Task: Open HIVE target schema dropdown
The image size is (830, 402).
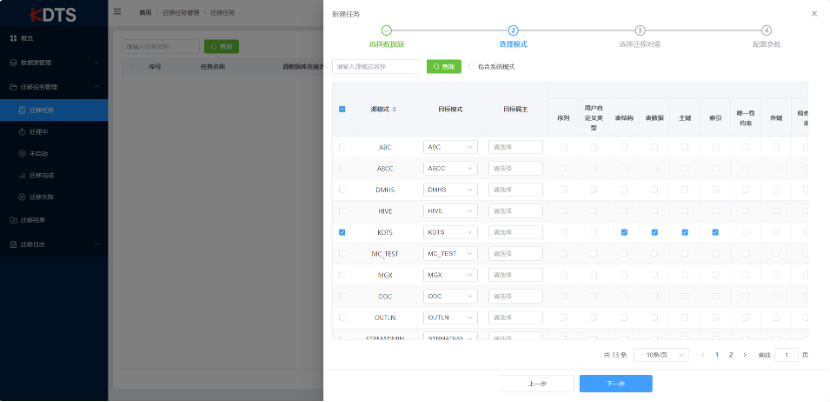Action: [450, 211]
